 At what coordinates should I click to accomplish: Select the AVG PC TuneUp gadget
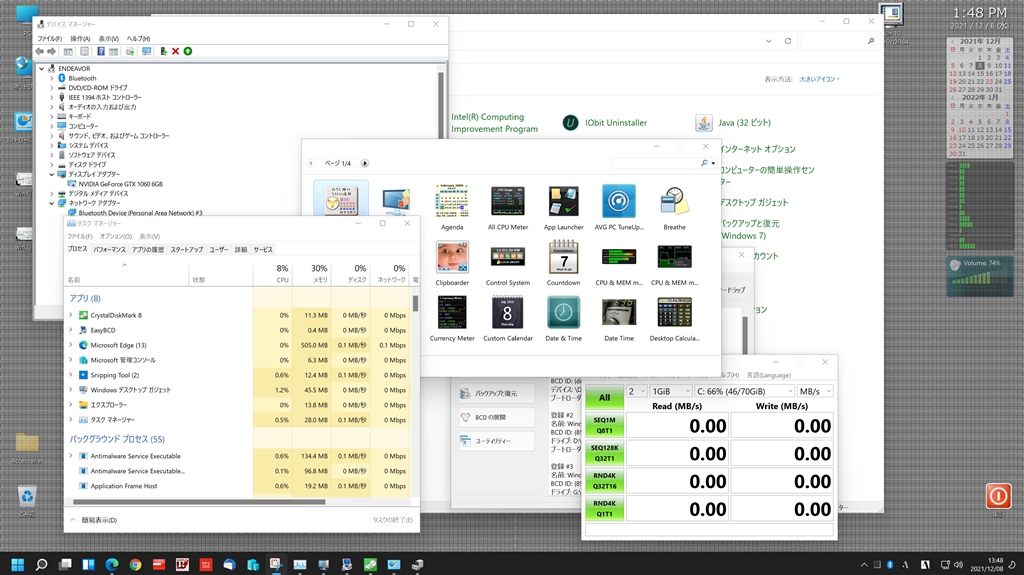(618, 201)
